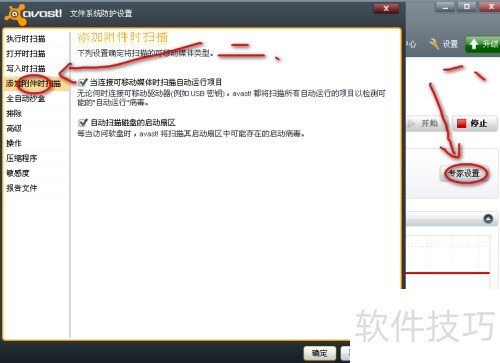This screenshot has height=363, width=500.
Task: Open the 执行时扫描 settings page
Action: click(26, 39)
